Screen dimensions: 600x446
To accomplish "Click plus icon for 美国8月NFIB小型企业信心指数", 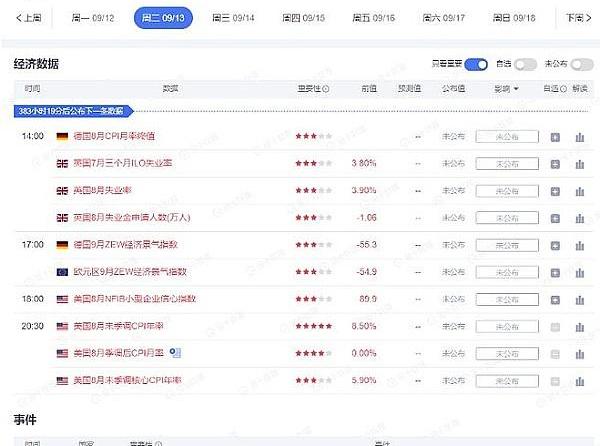I will pos(555,298).
